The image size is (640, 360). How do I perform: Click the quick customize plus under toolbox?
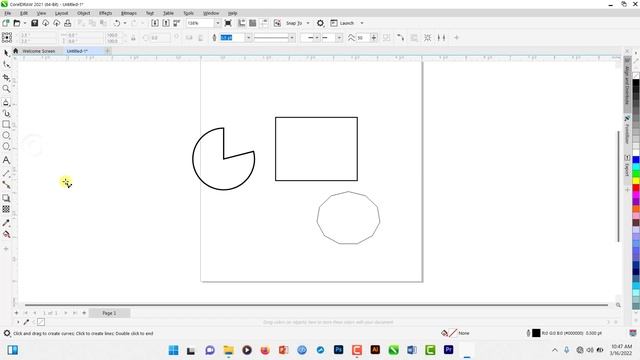point(6,249)
